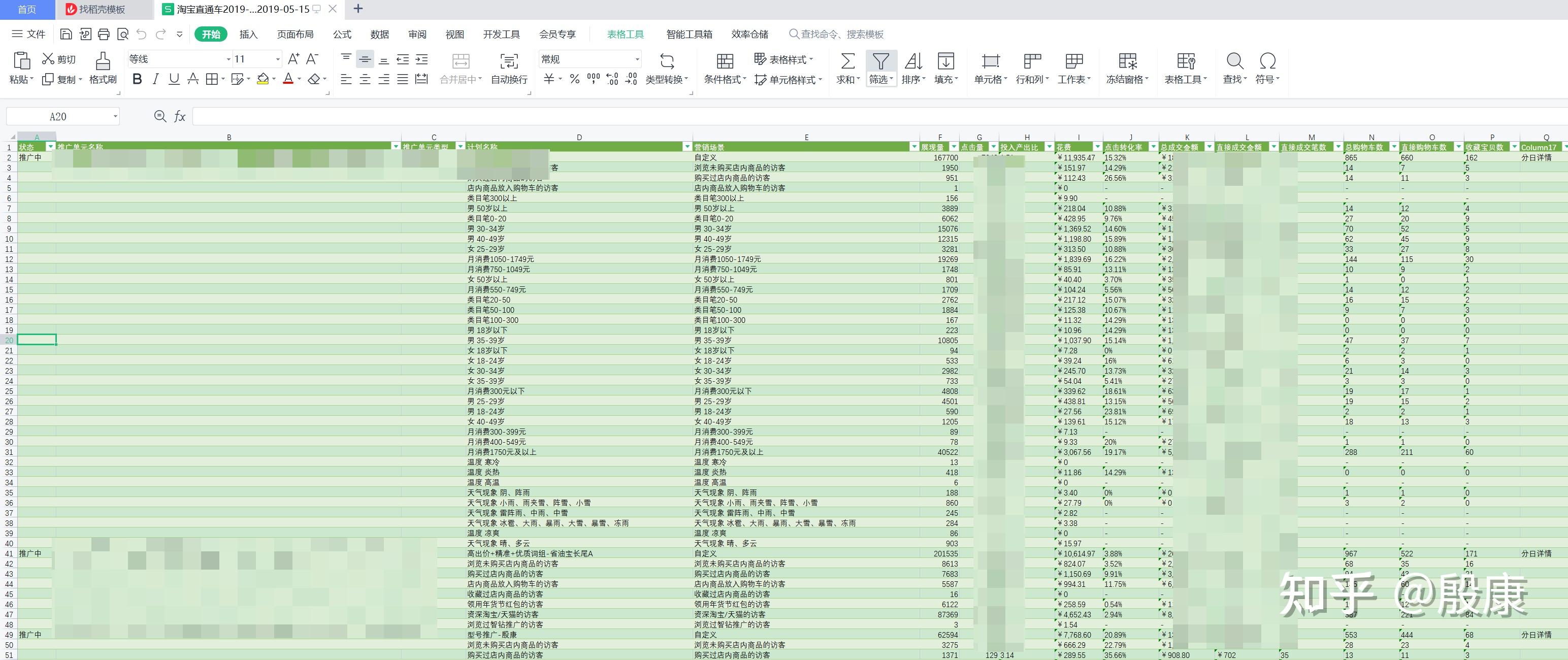Open the Freeze Panes (冻结窗格) tool
Screen dimensions: 1568x660
[x=1127, y=61]
